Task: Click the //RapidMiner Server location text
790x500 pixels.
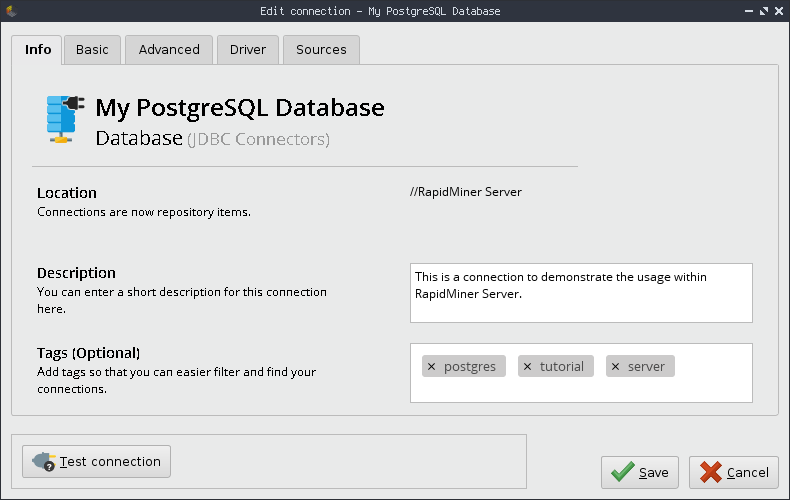Action: (x=465, y=192)
